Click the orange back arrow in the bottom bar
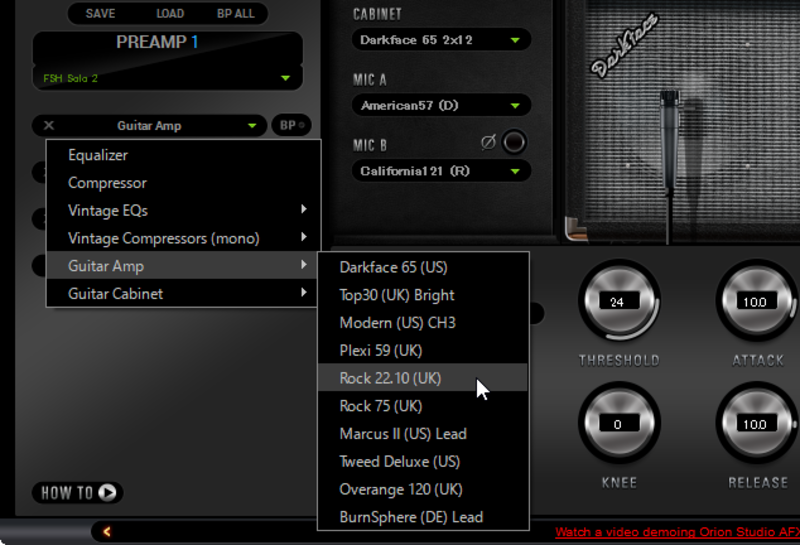Viewport: 800px width, 545px height. coord(107,532)
